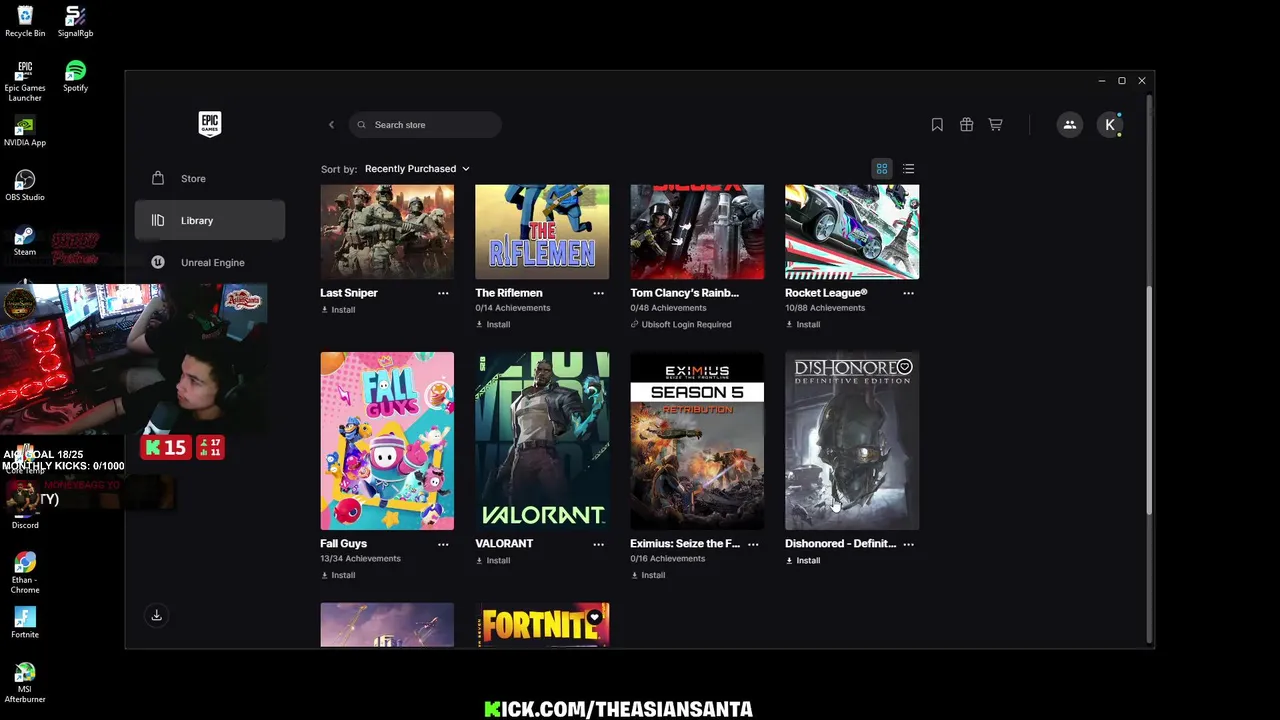Open options menu for The Riflemen

tap(598, 293)
